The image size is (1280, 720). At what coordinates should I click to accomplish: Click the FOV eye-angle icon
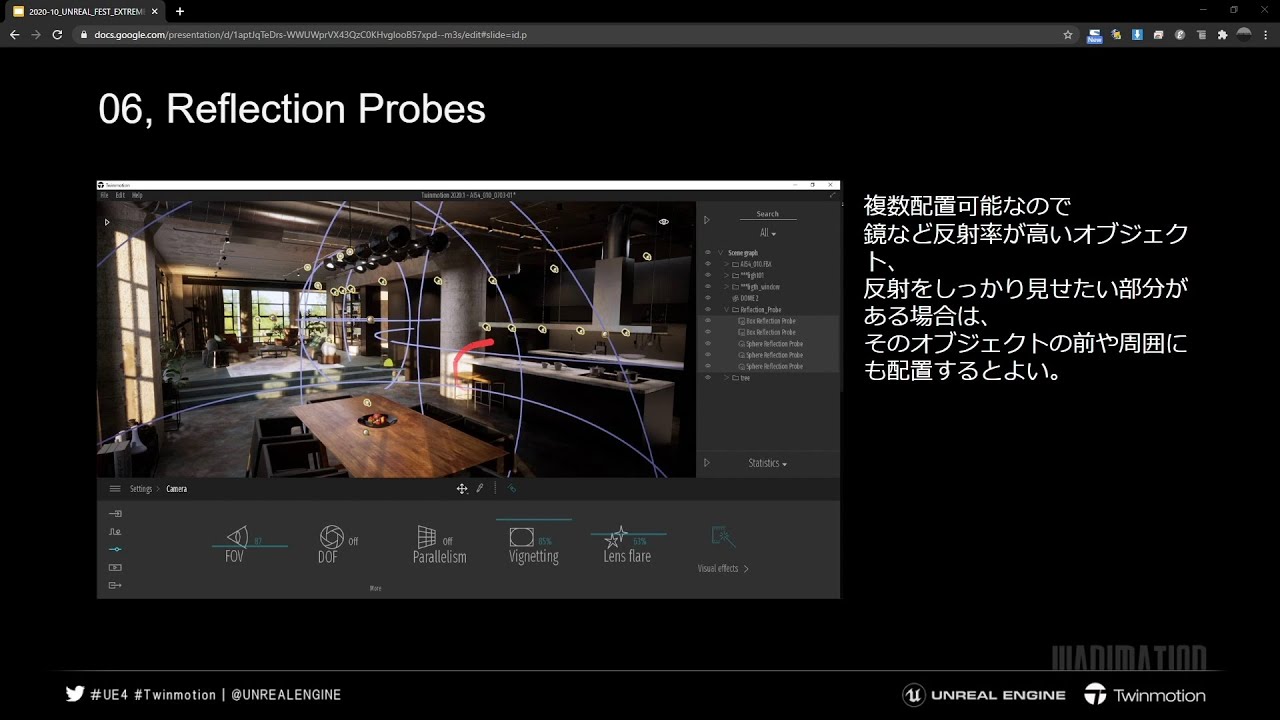pyautogui.click(x=237, y=537)
